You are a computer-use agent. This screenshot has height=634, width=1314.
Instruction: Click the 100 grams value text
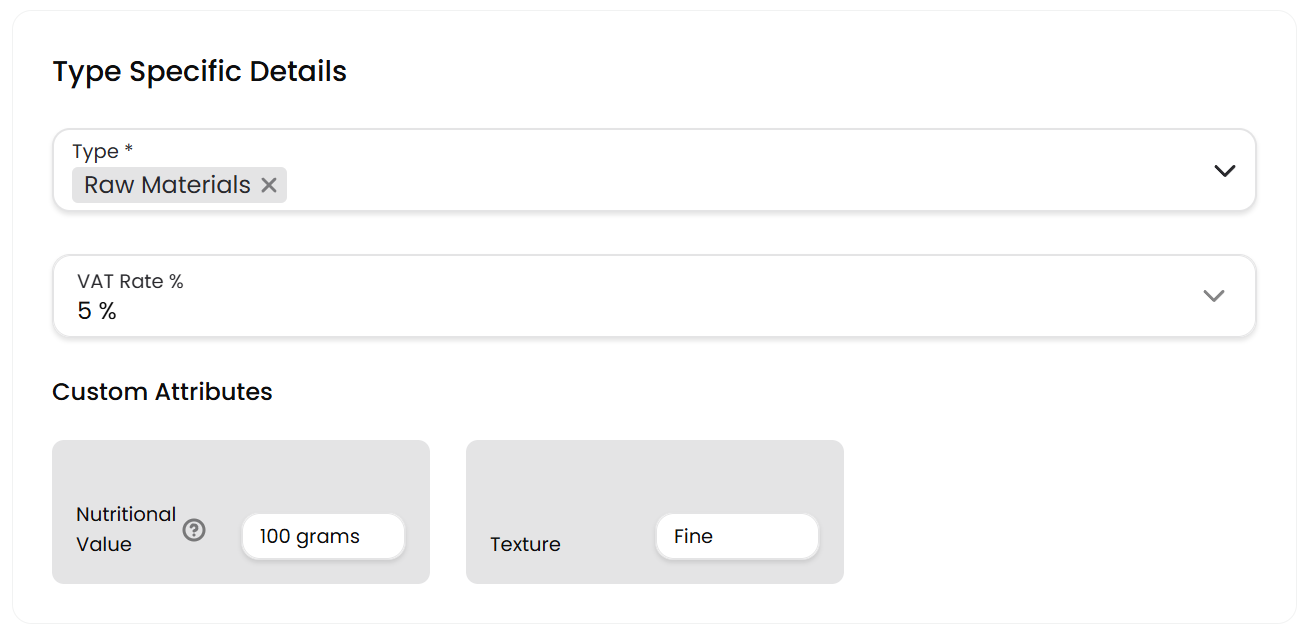[309, 536]
